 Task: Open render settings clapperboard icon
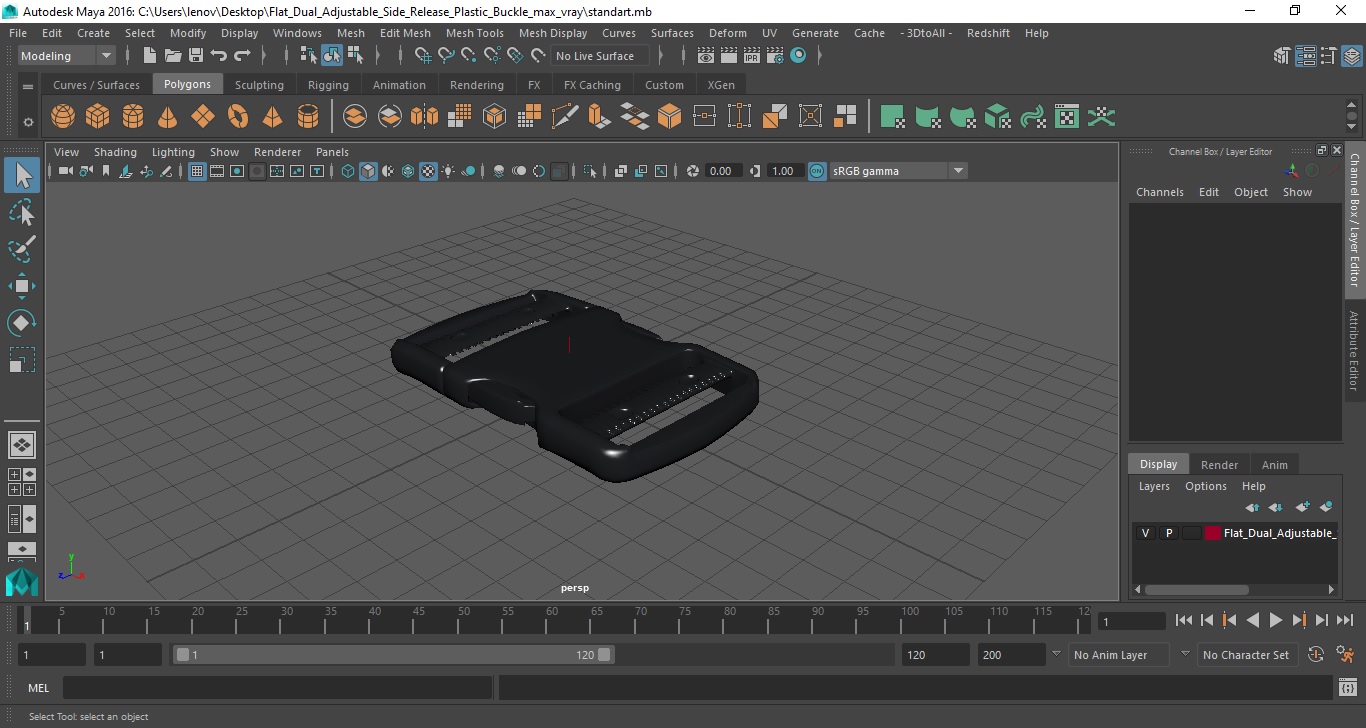775,56
